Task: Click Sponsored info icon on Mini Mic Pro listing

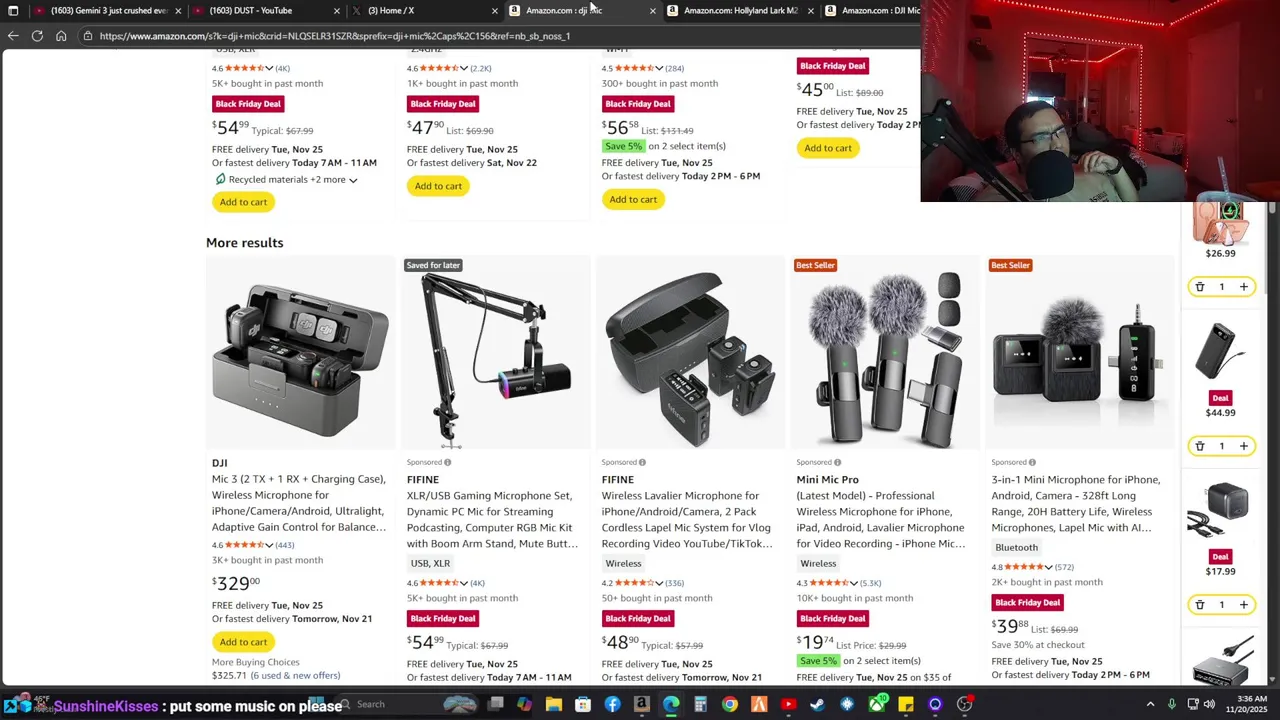Action: (837, 462)
